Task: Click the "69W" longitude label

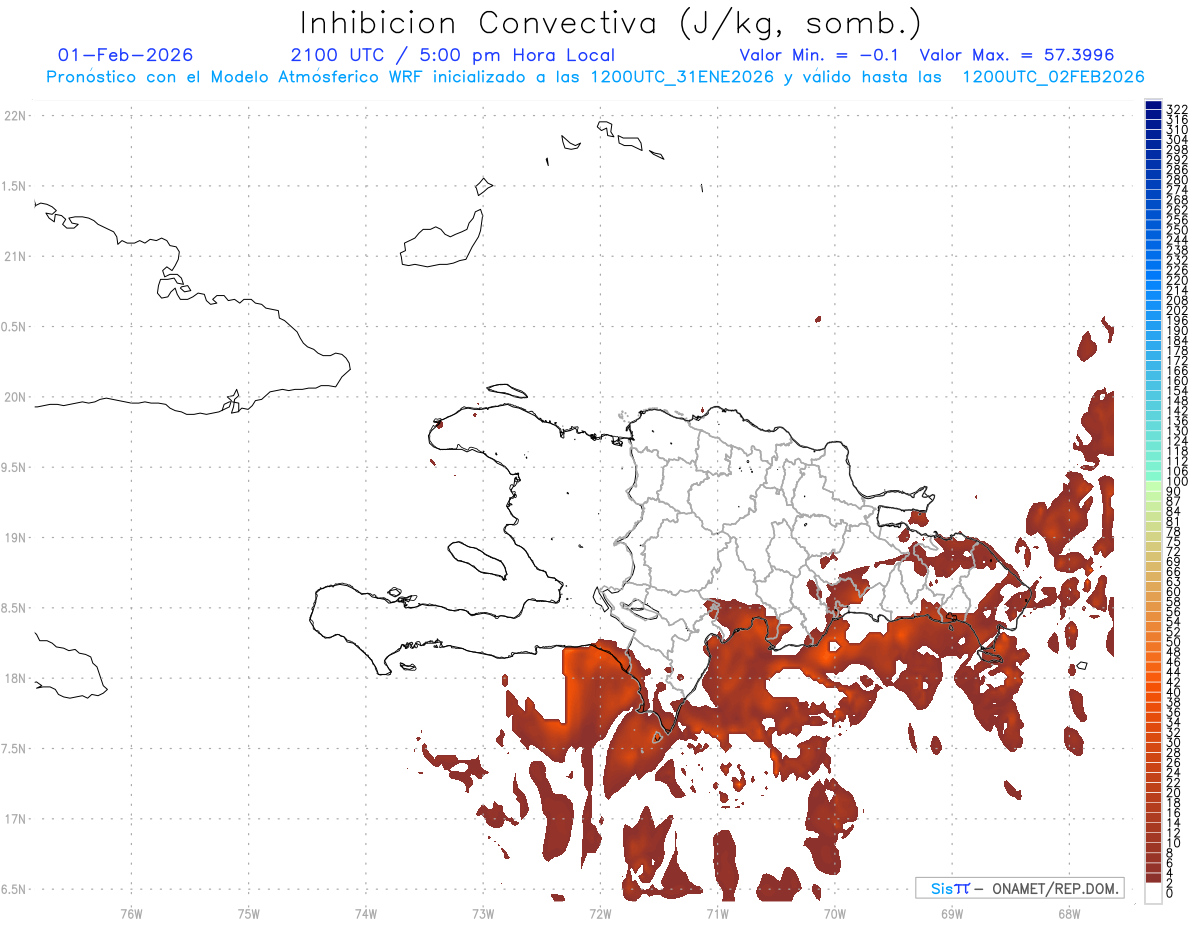Action: coord(952,913)
